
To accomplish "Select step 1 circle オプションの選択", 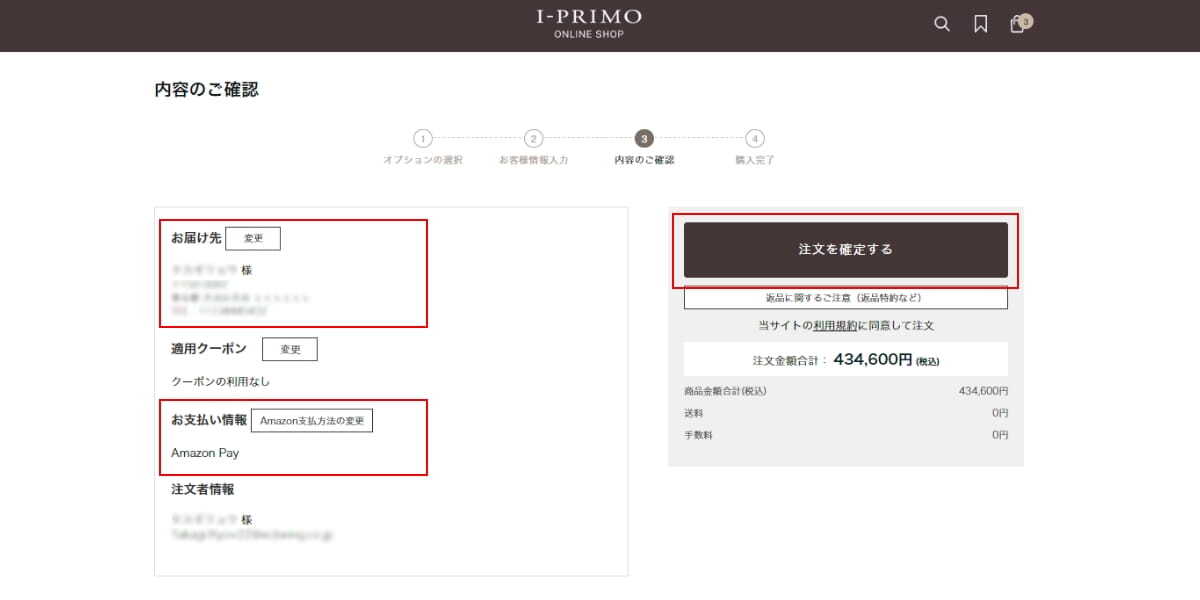I will pyautogui.click(x=423, y=138).
